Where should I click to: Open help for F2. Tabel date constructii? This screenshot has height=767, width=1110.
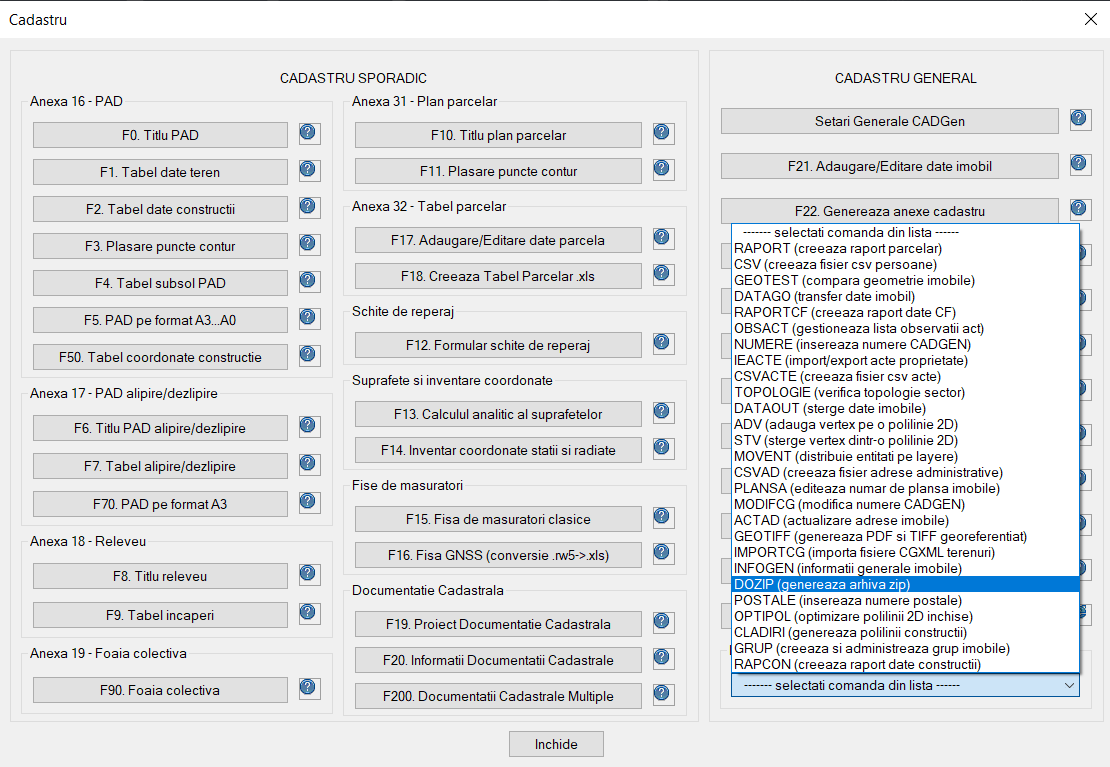[x=309, y=207]
